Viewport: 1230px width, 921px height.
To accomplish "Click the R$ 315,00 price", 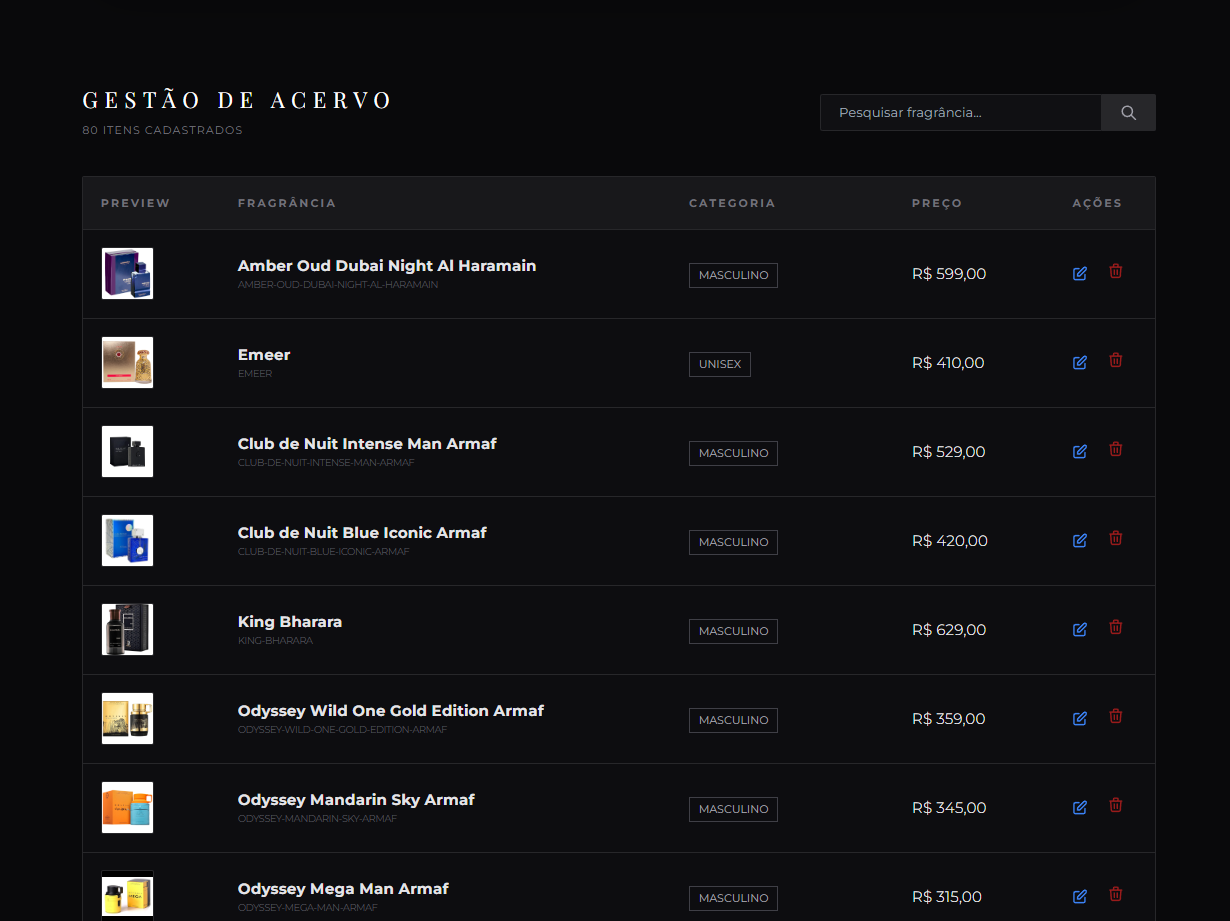I will [x=947, y=897].
